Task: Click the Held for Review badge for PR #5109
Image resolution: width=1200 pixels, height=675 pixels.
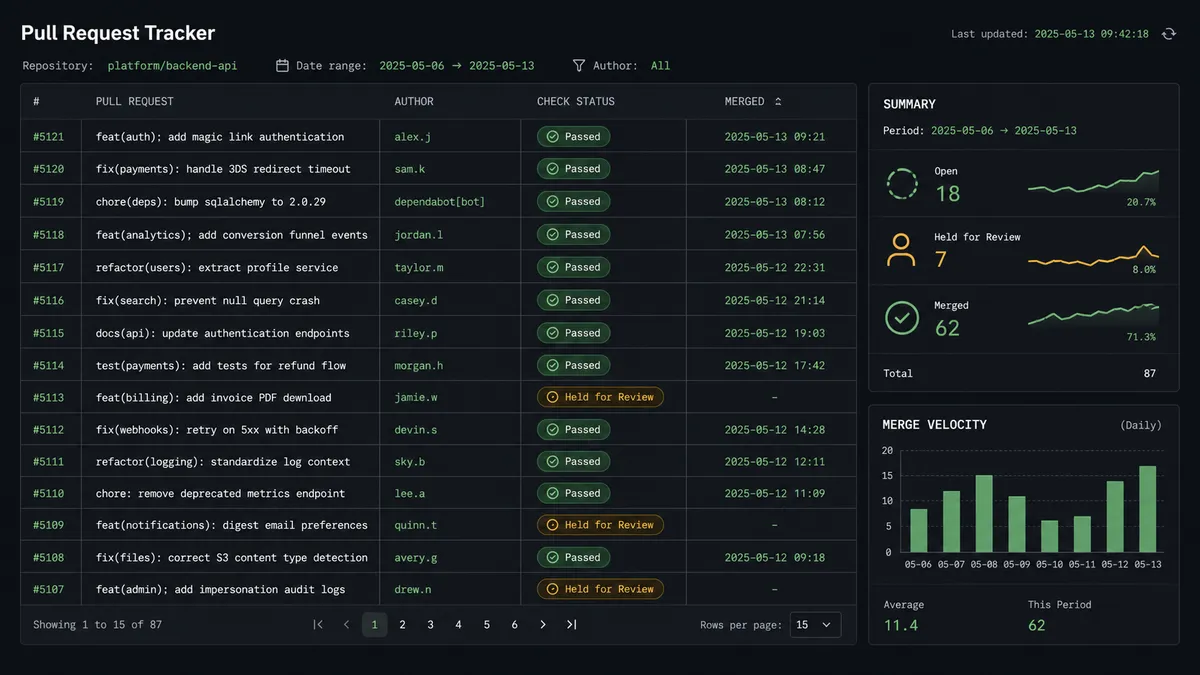Action: (x=600, y=525)
